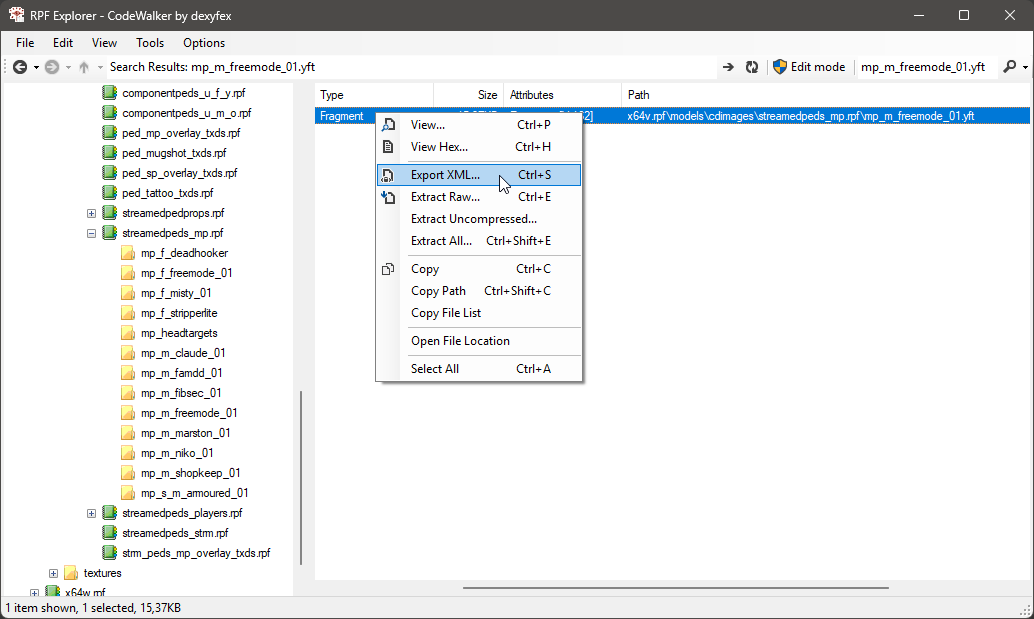Image resolution: width=1034 pixels, height=619 pixels.
Task: Choose Export XML from context menu
Action: pyautogui.click(x=445, y=175)
